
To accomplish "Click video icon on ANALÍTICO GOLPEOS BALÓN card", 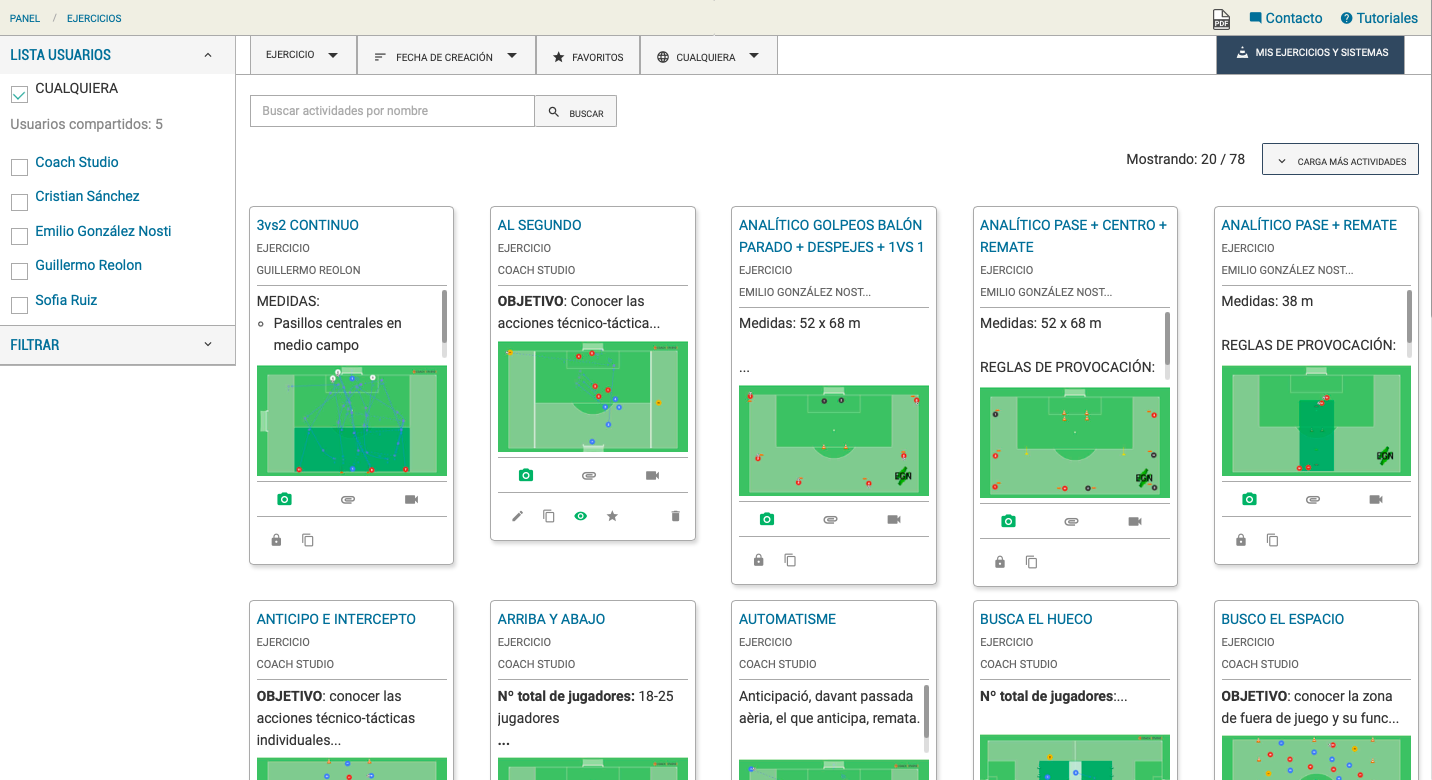I will (894, 519).
